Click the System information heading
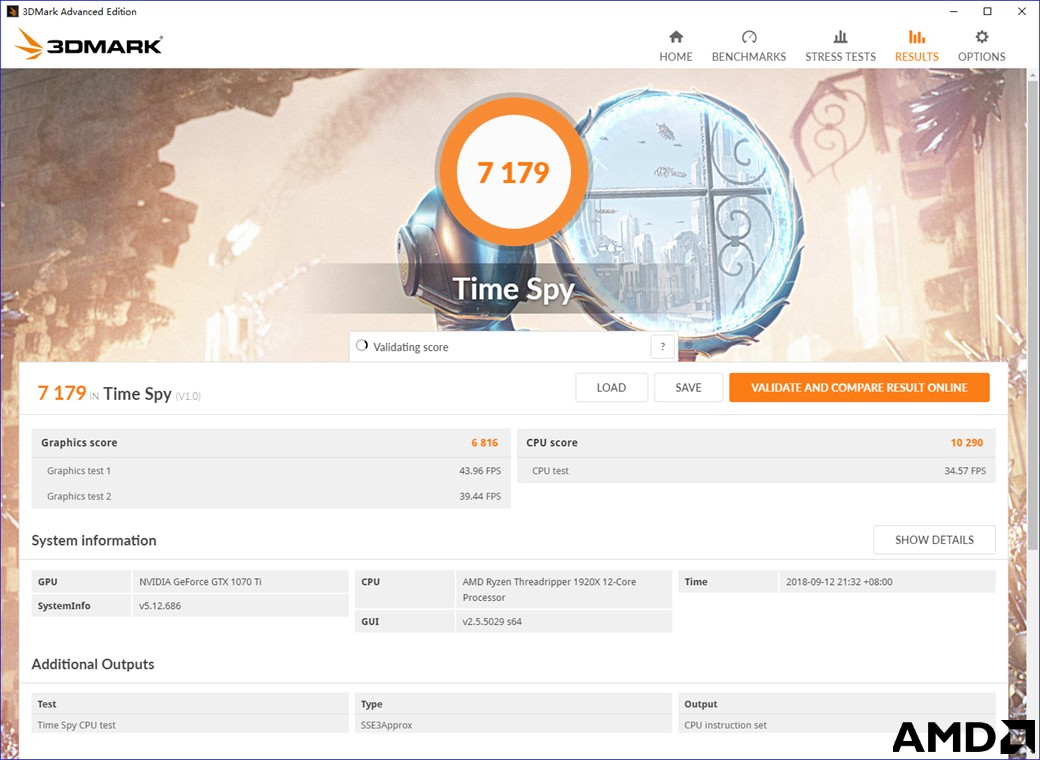This screenshot has width=1040, height=760. [x=94, y=540]
